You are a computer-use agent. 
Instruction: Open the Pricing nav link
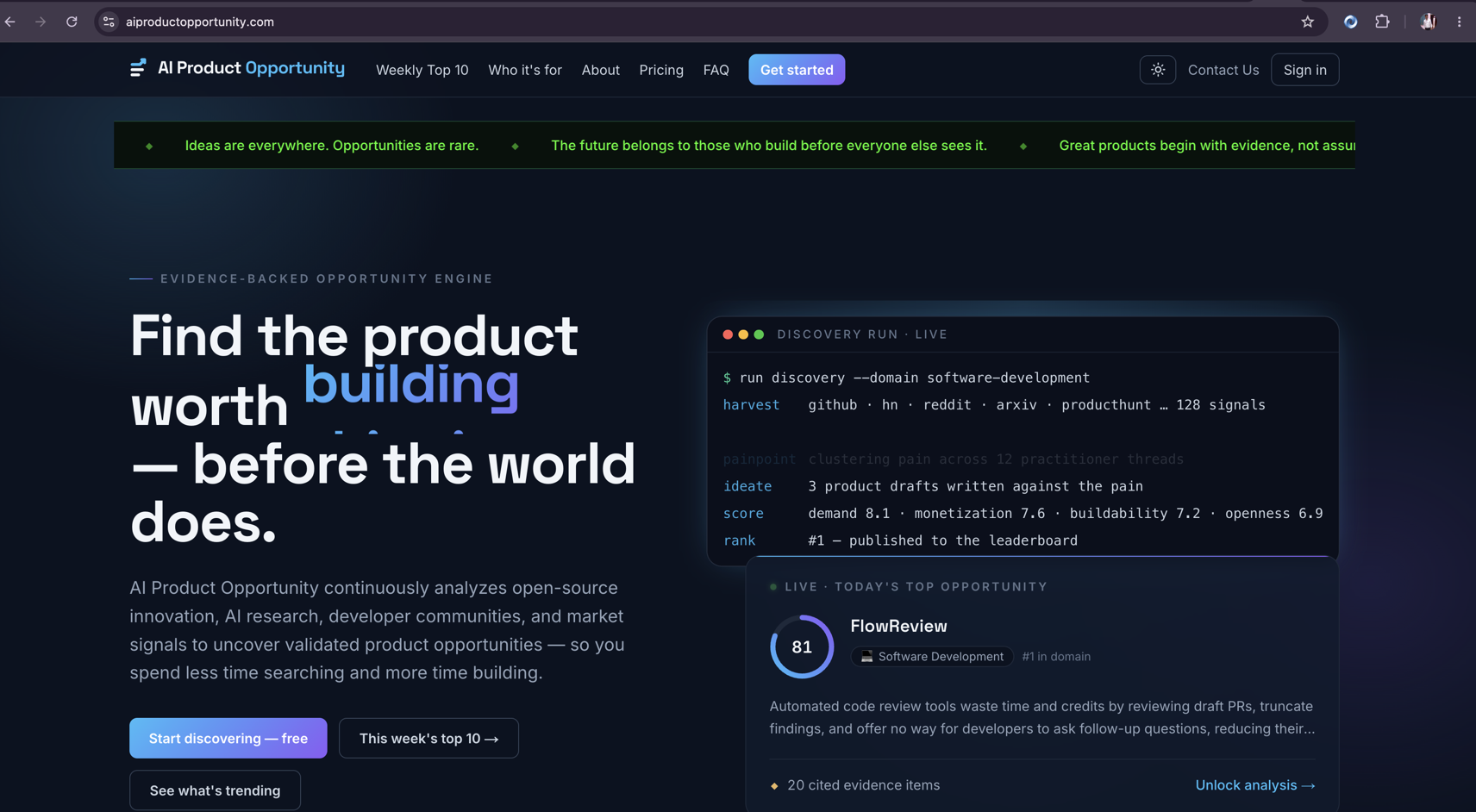point(661,70)
